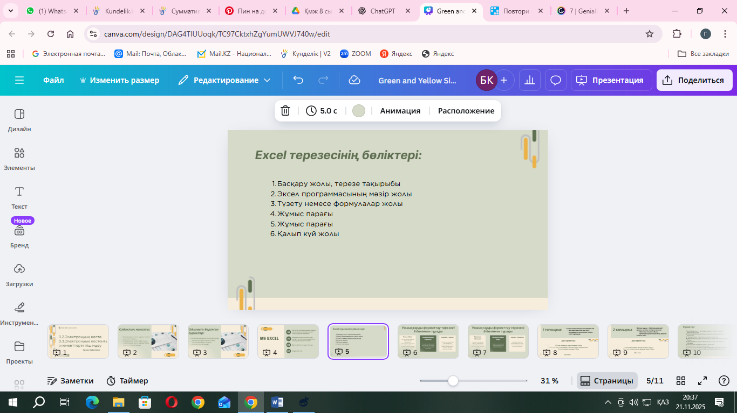Viewport: 737px width, 413px height.
Task: Click the zoom slider handle
Action: (453, 381)
